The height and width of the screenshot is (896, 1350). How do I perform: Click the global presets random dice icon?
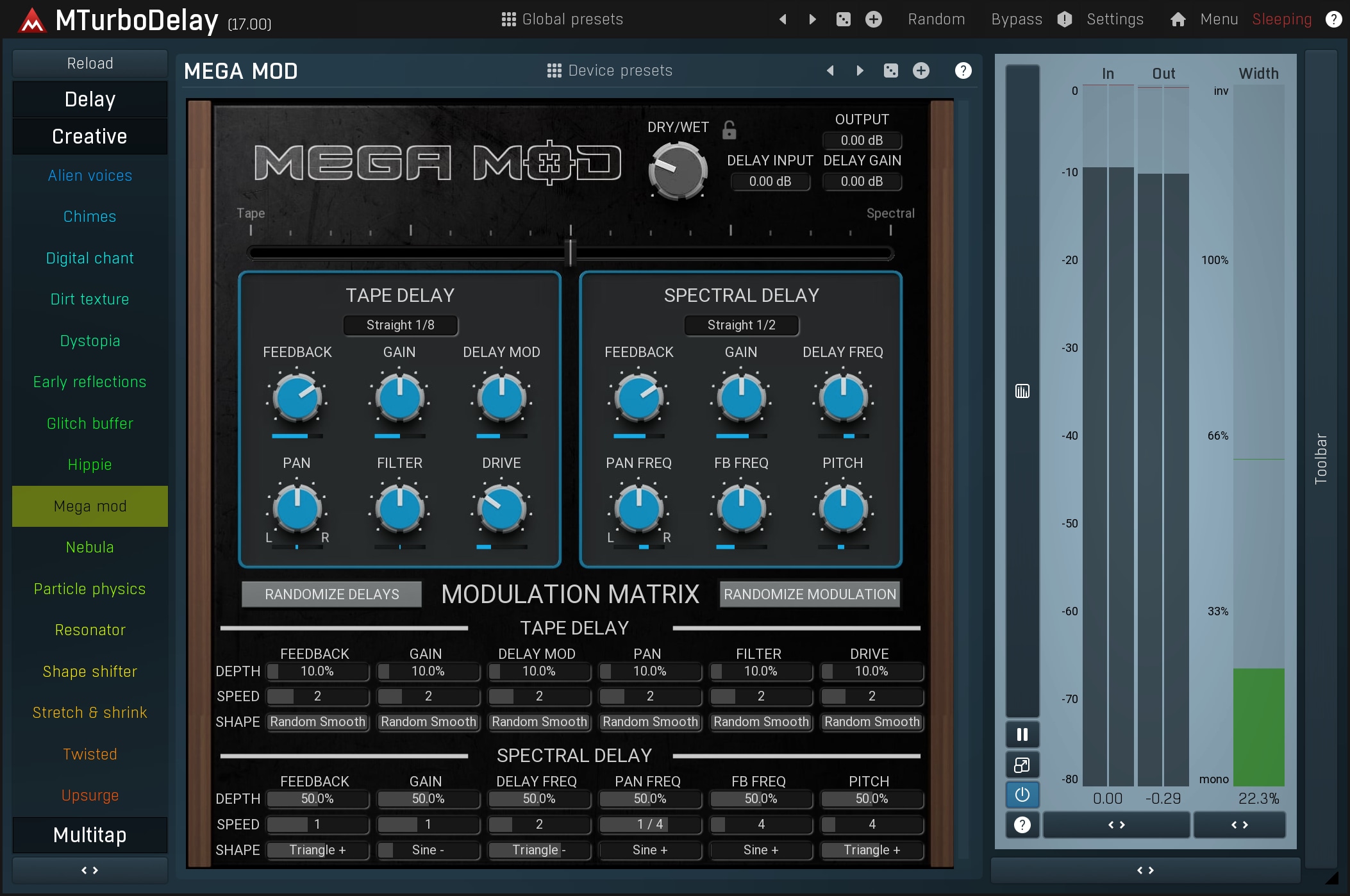click(x=843, y=19)
